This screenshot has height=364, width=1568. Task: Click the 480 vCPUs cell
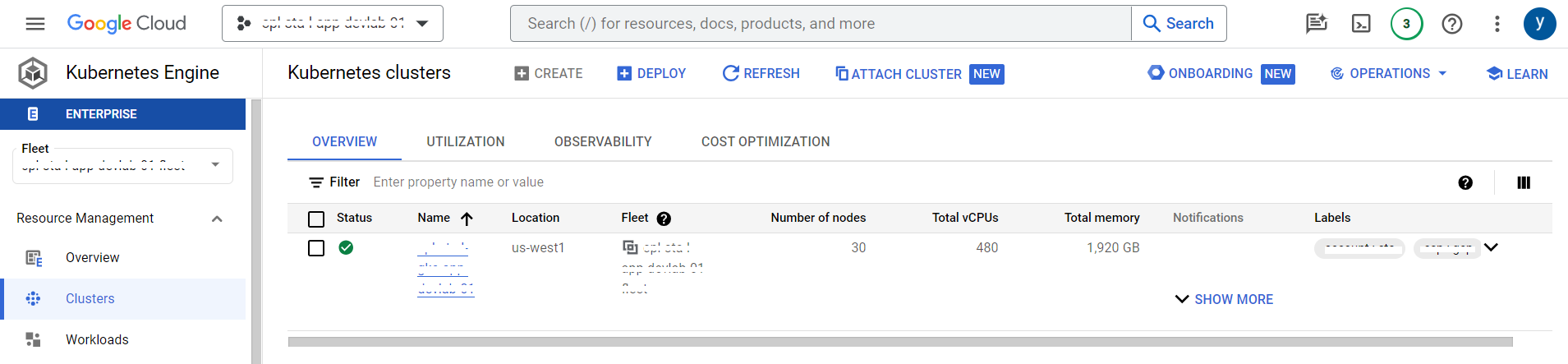tap(987, 247)
